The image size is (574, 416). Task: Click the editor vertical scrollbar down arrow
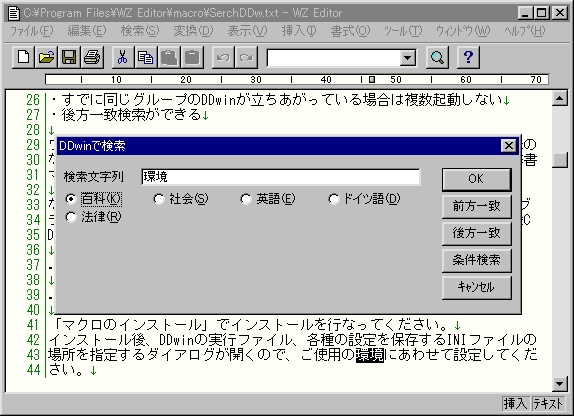tap(560, 383)
